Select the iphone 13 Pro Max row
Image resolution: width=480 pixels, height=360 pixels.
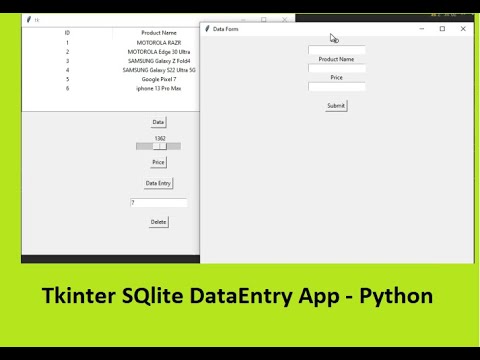111,88
